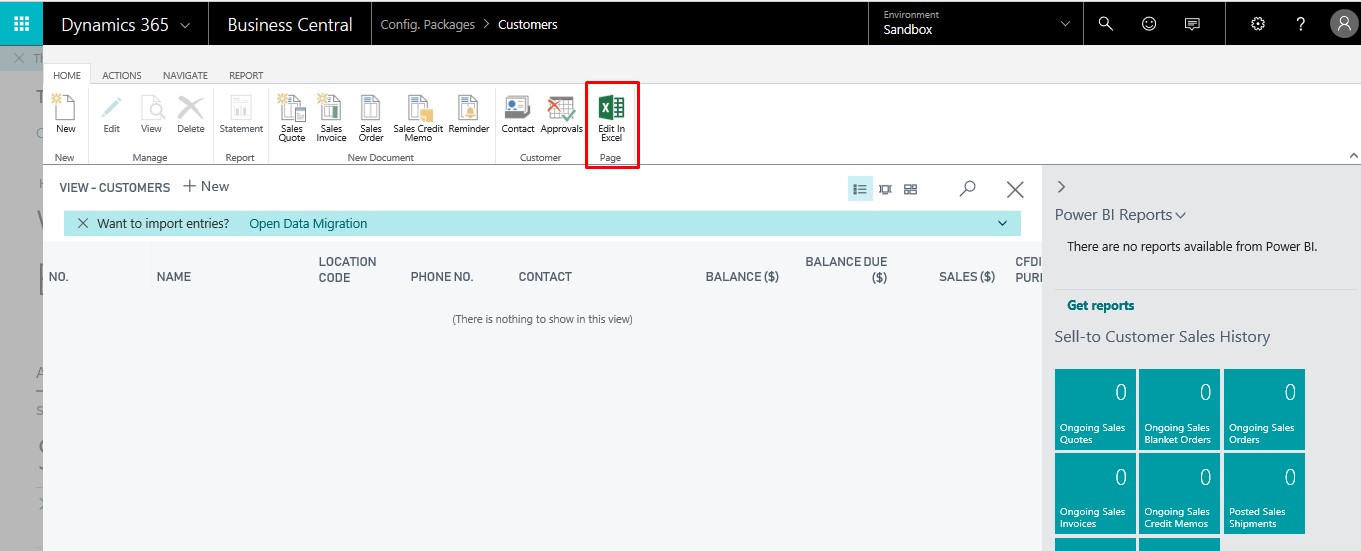This screenshot has width=1361, height=551.
Task: Open the app launcher waffle menu
Action: click(21, 24)
